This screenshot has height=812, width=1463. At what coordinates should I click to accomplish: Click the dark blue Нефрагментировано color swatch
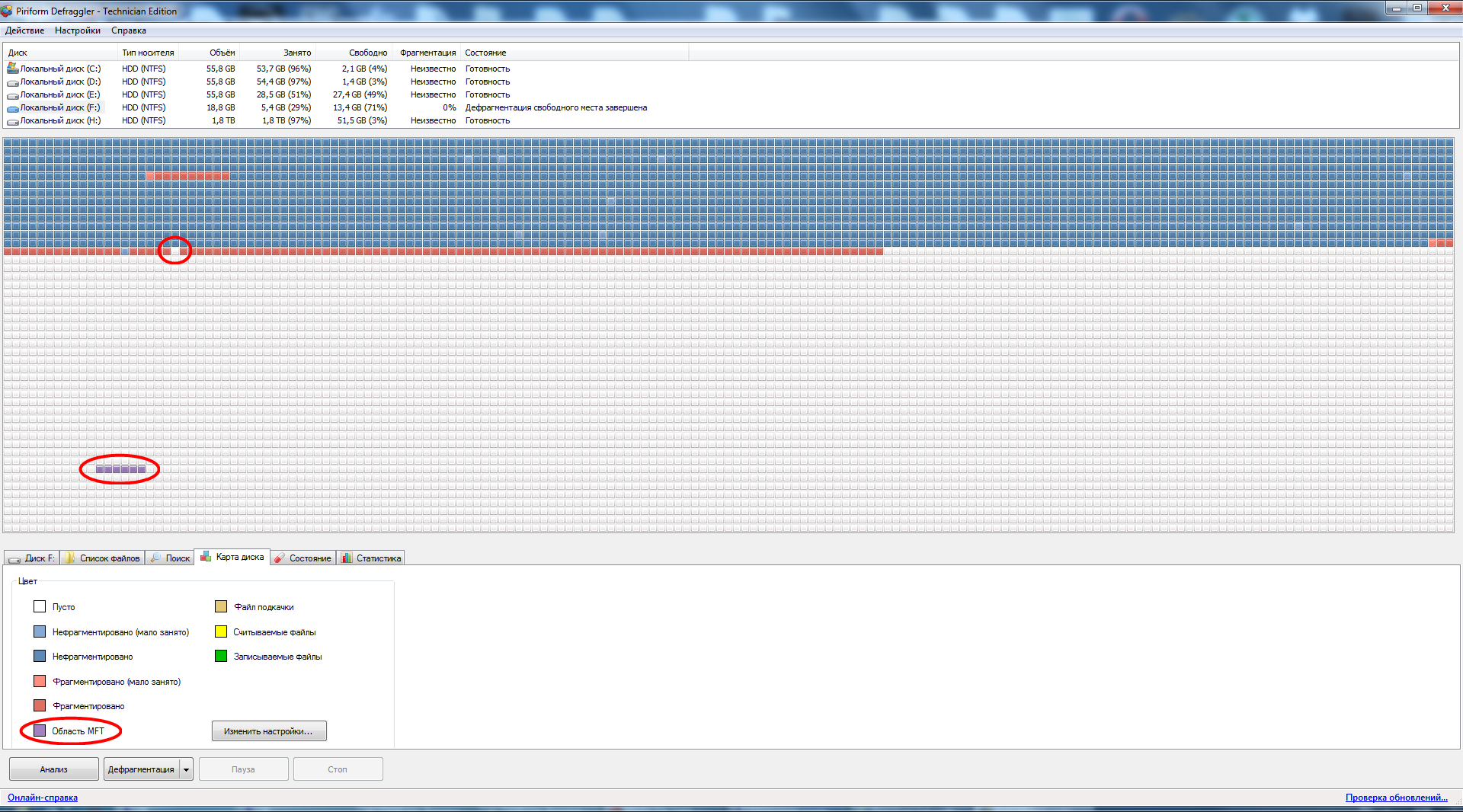(x=40, y=656)
